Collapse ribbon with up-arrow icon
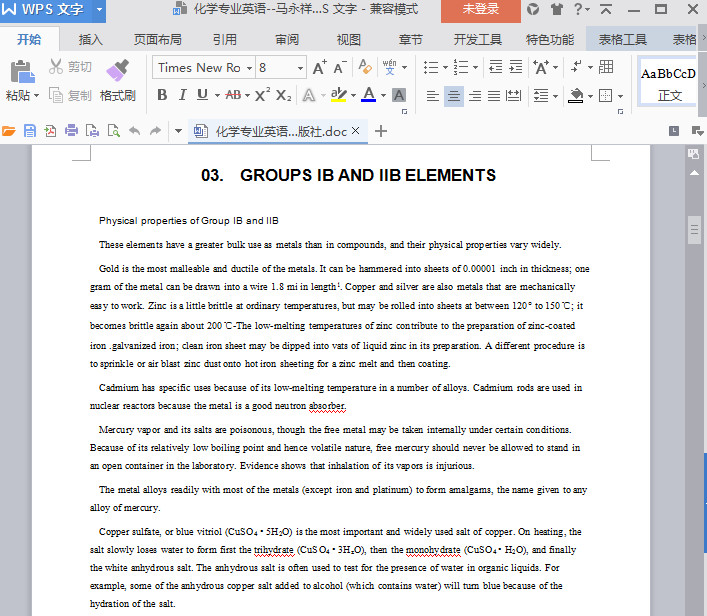 [x=606, y=9]
